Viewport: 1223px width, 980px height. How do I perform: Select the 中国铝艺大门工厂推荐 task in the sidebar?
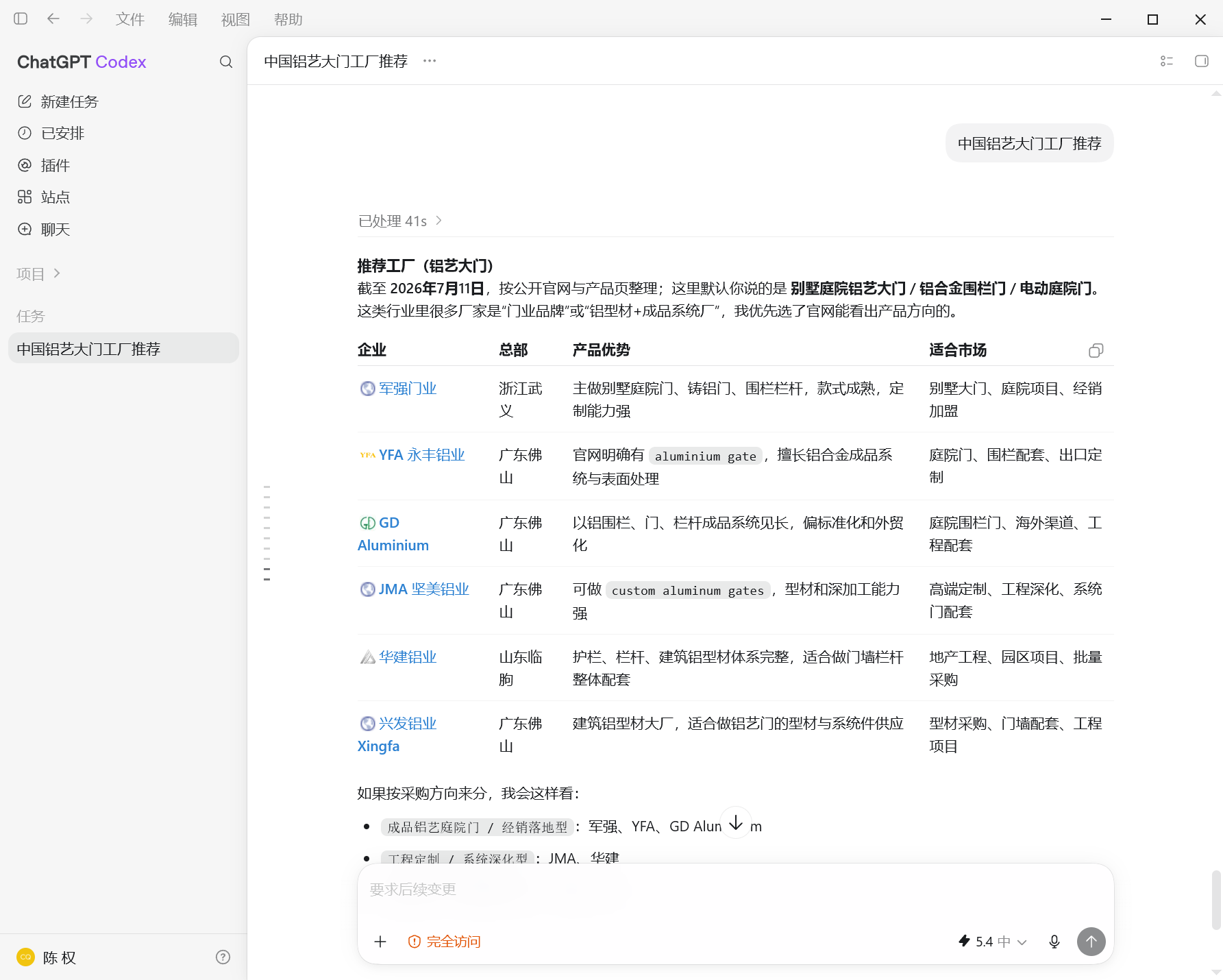[x=123, y=349]
